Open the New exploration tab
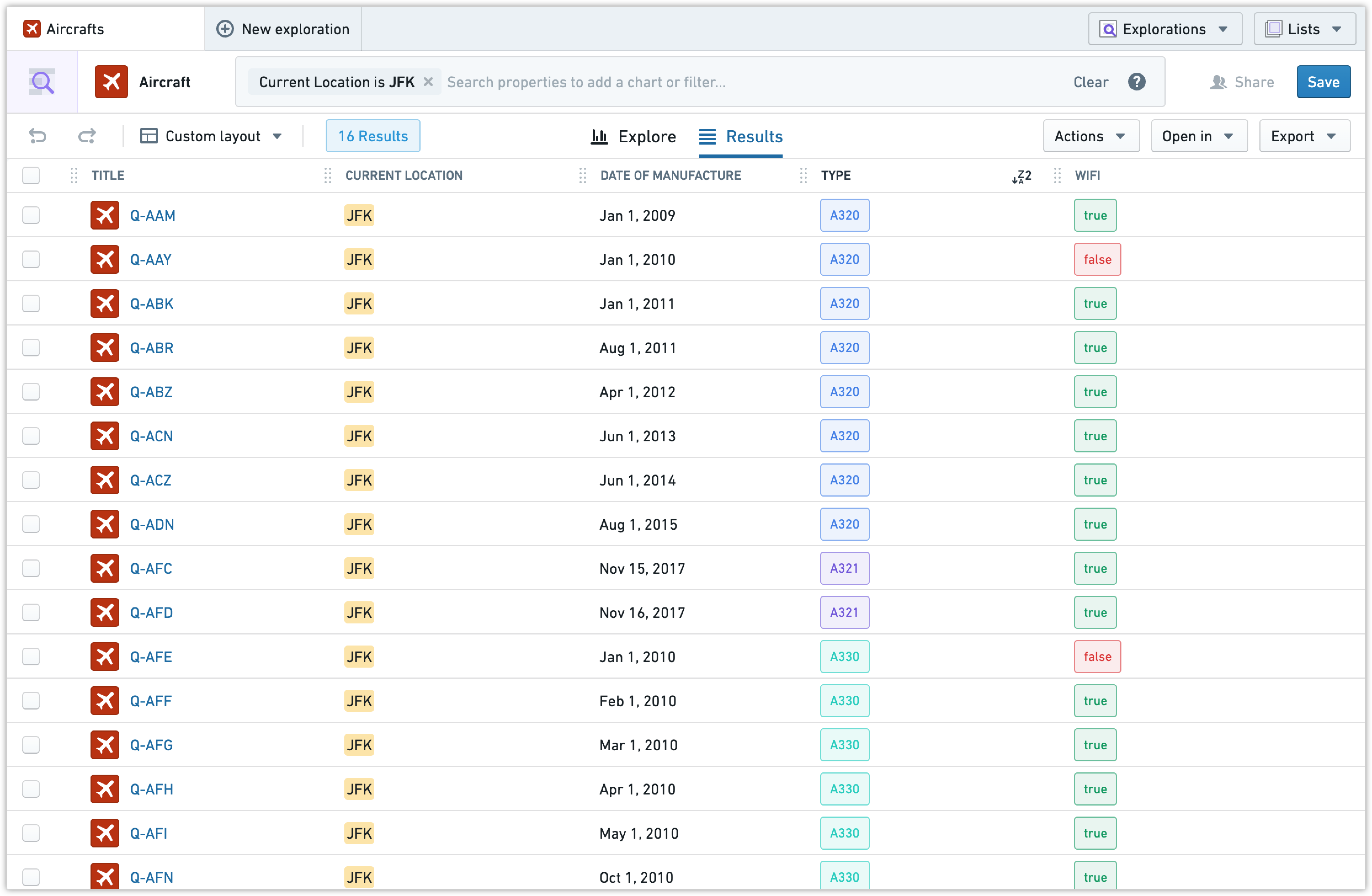 pos(283,29)
